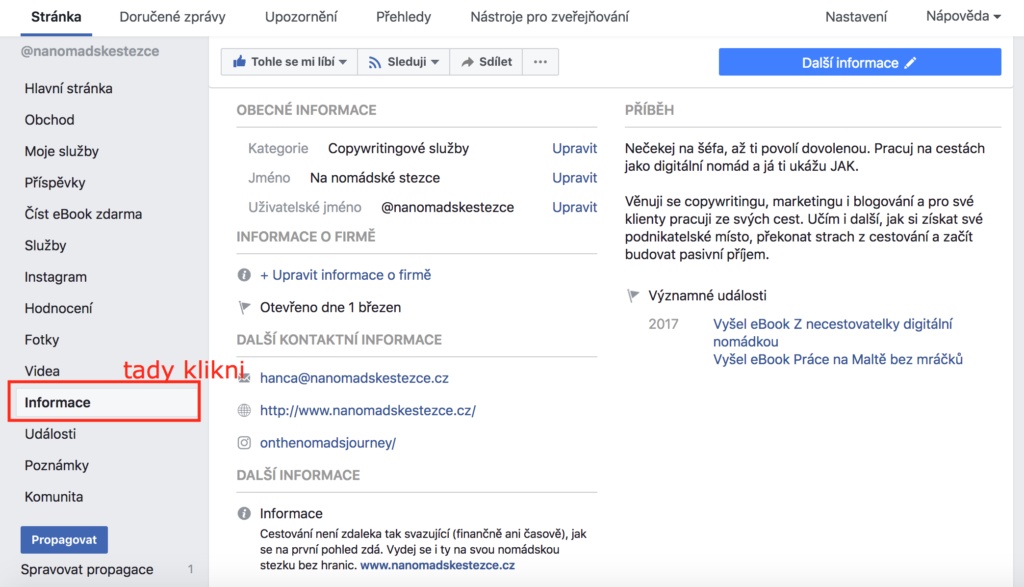
Task: Open the nanomadskestezce.cz website link
Action: 367,410
